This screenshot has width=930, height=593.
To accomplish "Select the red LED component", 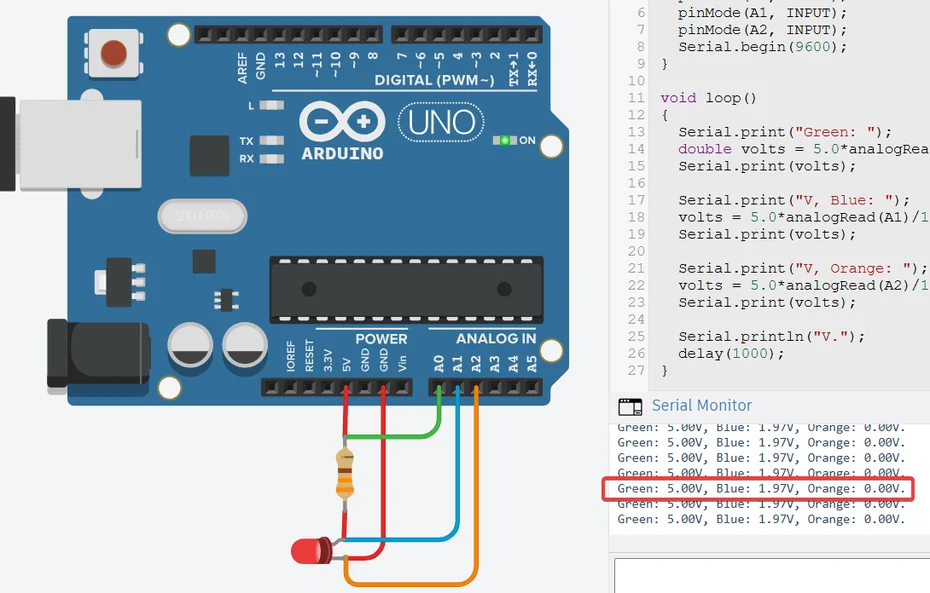I will [312, 550].
